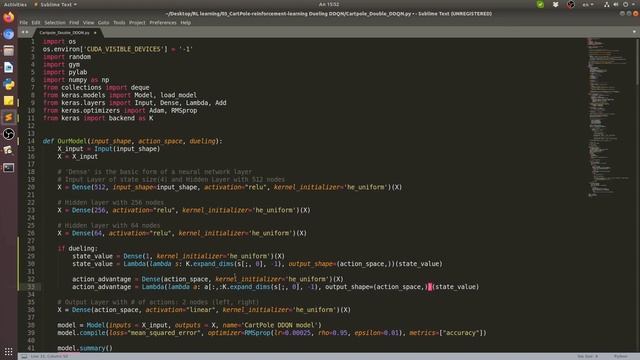Open the Selection menu
Viewport: 640px width, 360px height.
[55, 22]
